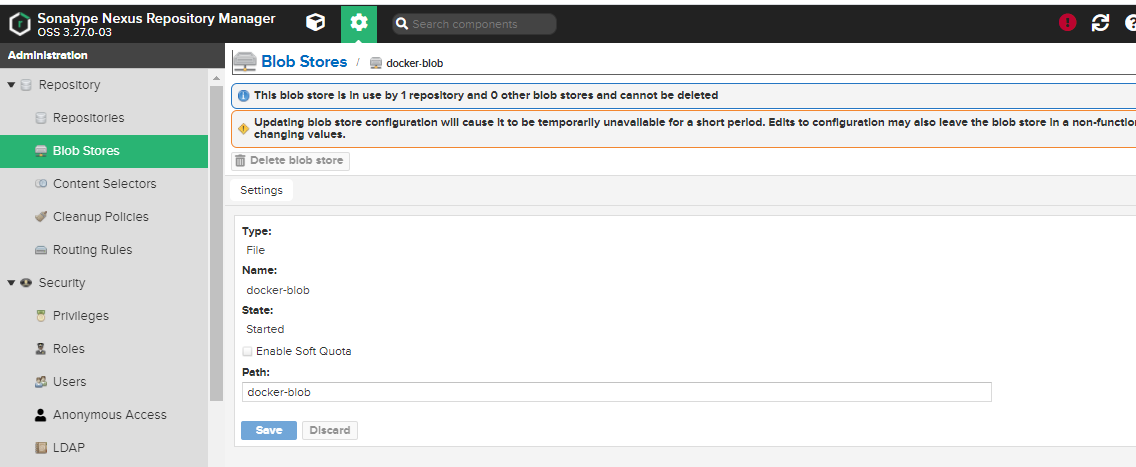The height and width of the screenshot is (467, 1136).
Task: Click the Content Selectors icon in sidebar
Action: click(x=41, y=184)
